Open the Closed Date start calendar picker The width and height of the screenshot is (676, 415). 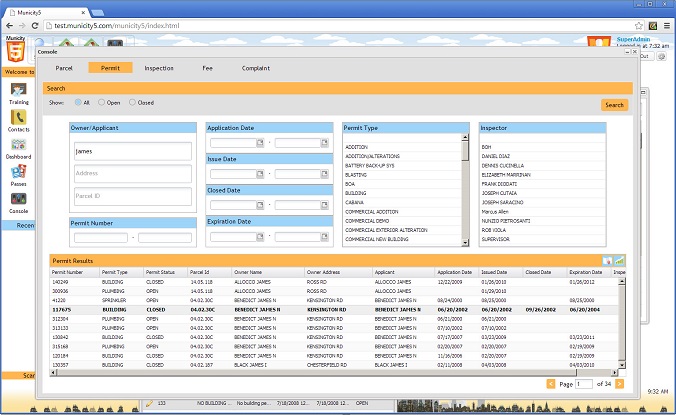click(x=260, y=205)
